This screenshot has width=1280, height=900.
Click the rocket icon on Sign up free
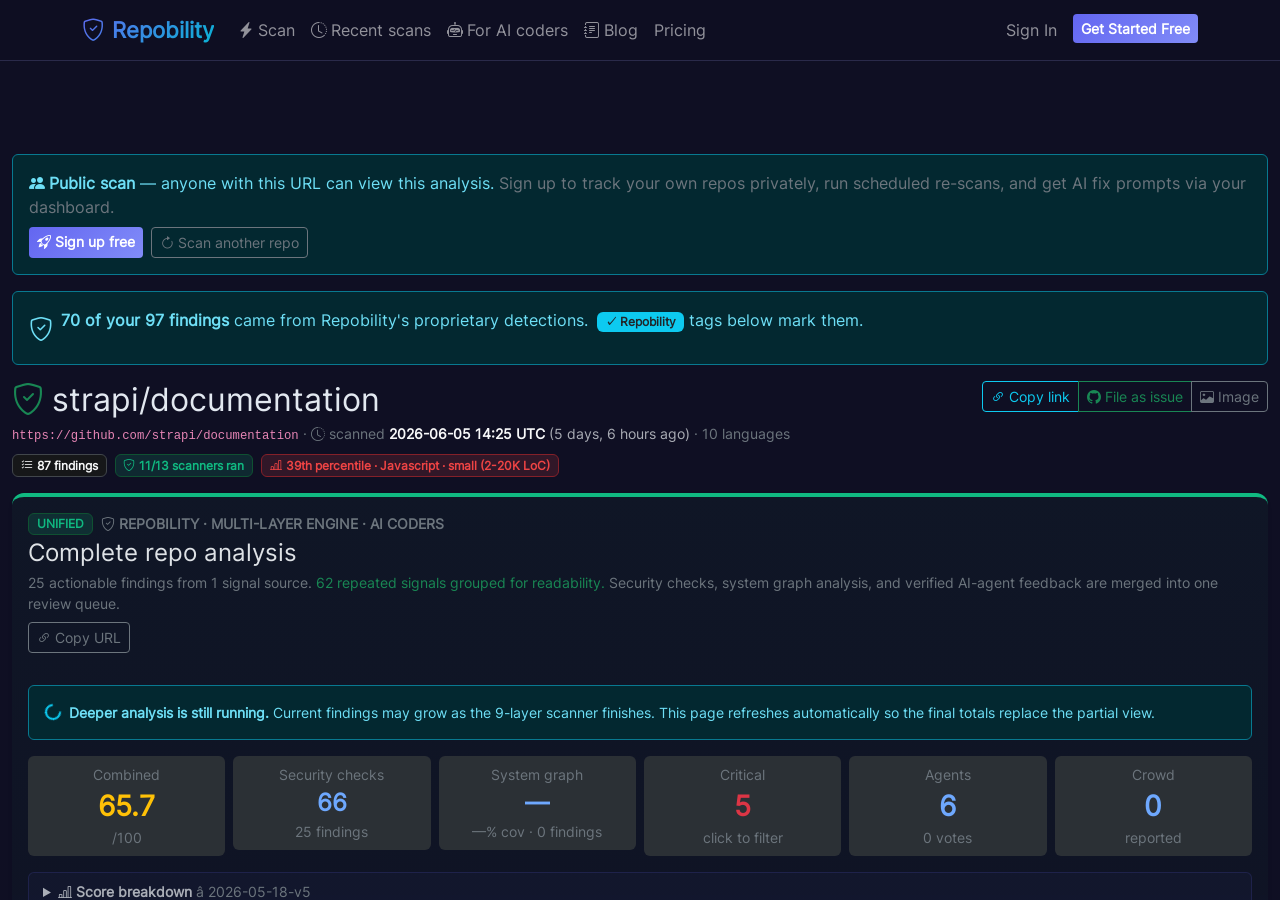pyautogui.click(x=44, y=242)
